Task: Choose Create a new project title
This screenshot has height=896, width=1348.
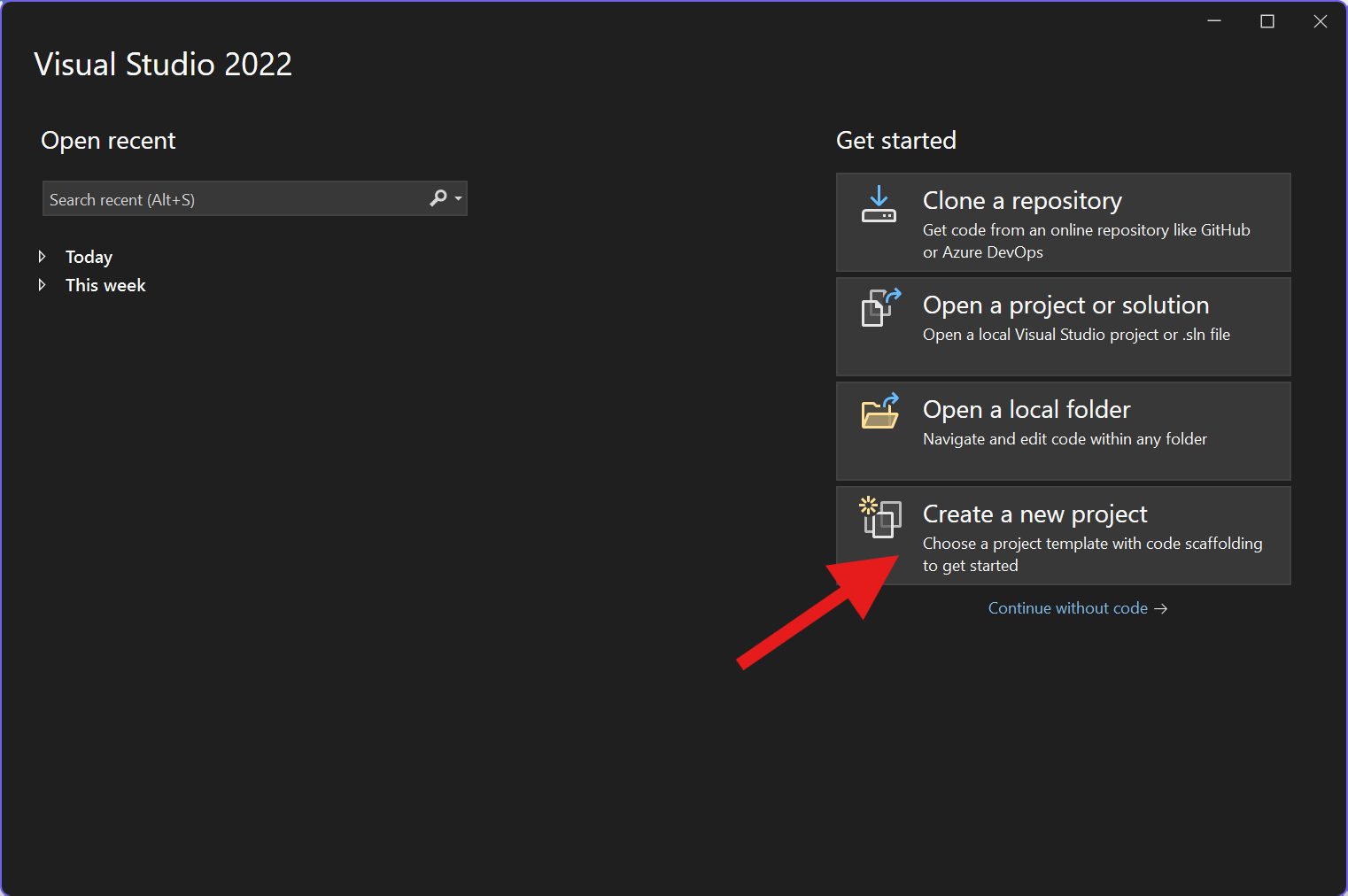Action: pyautogui.click(x=1034, y=514)
